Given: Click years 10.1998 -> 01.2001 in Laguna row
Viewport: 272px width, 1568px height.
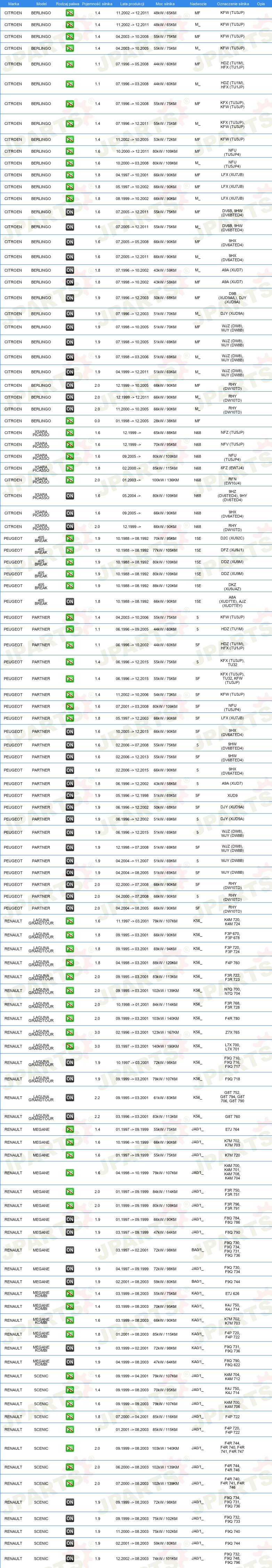Looking at the screenshot, I should pos(132,1005).
